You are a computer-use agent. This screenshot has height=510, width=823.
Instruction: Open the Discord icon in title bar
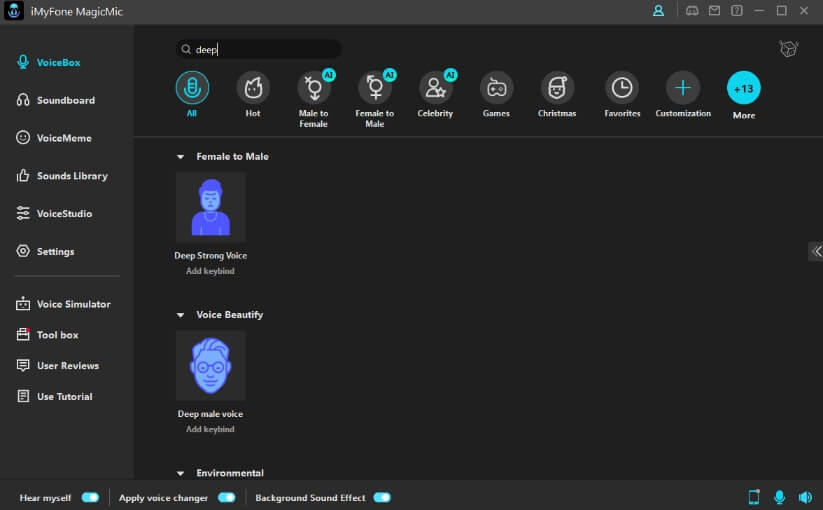coord(692,10)
